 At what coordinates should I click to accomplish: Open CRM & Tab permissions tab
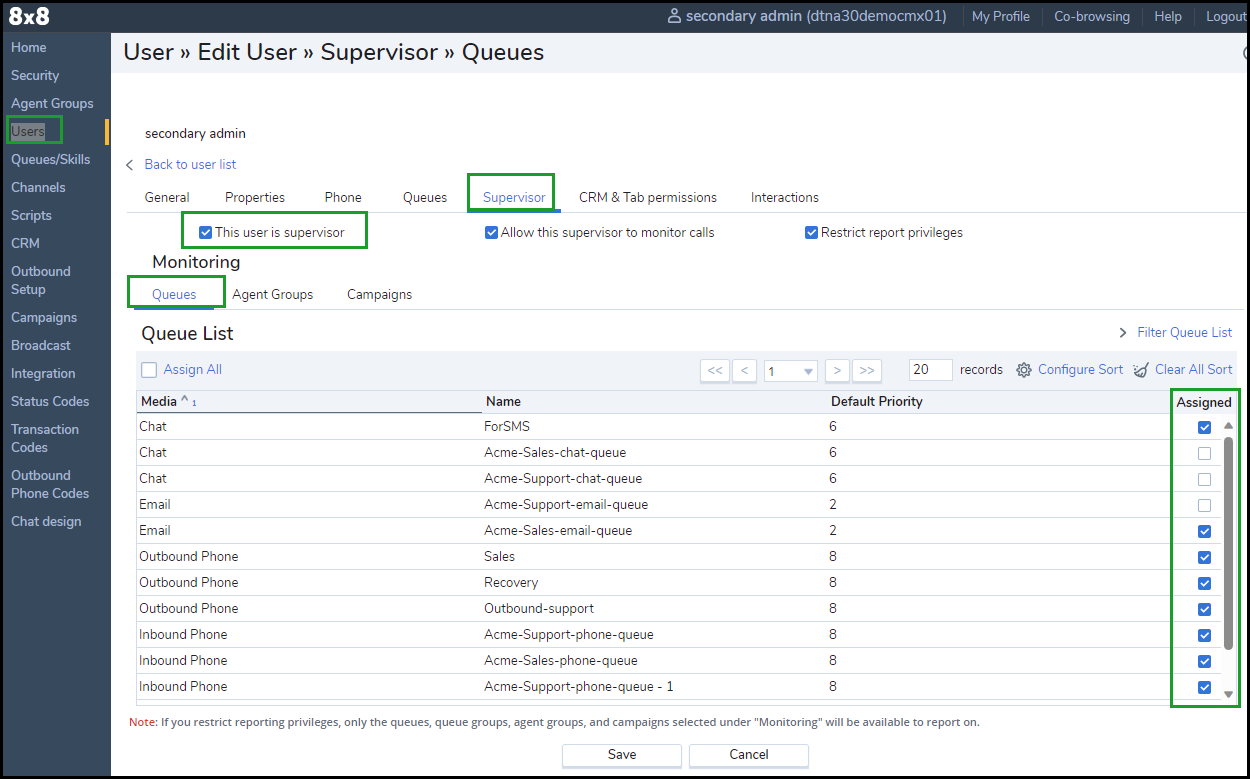(x=648, y=197)
